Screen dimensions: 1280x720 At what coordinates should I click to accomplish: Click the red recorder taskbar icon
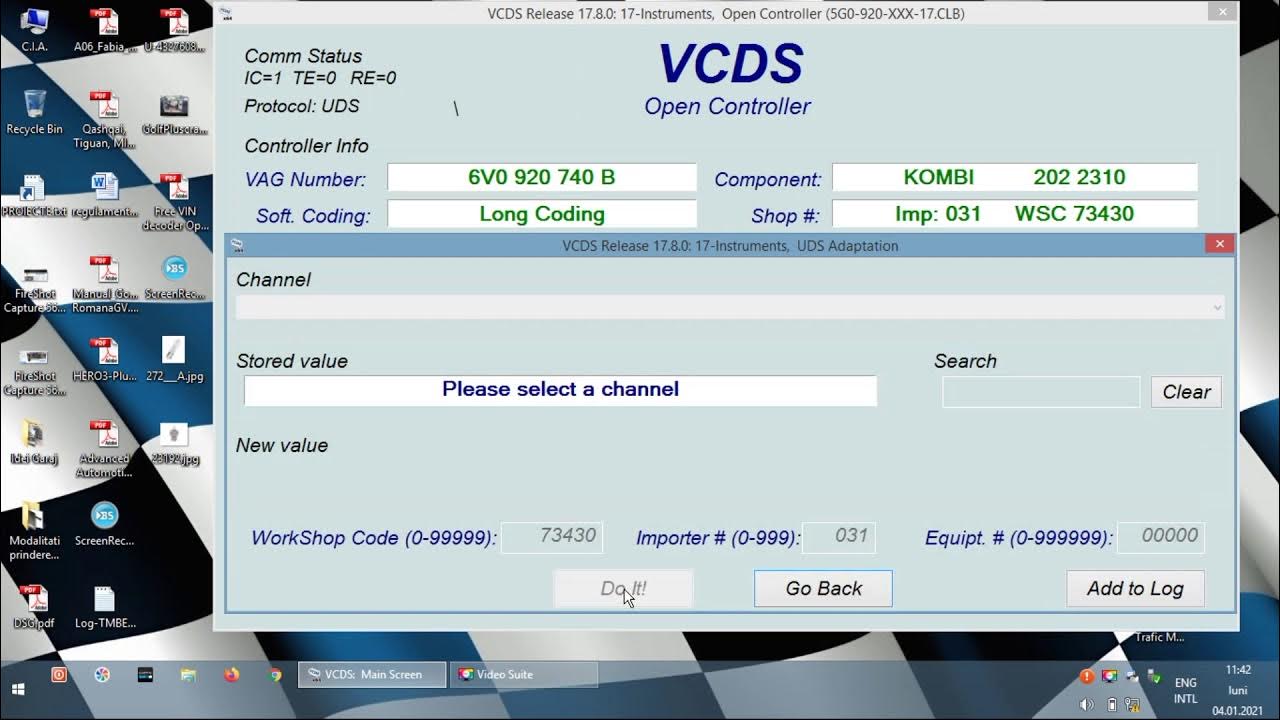pyautogui.click(x=59, y=675)
